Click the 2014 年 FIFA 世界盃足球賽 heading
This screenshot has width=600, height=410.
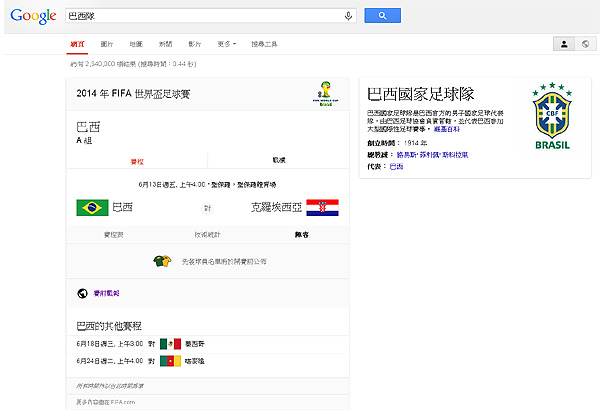coord(133,94)
